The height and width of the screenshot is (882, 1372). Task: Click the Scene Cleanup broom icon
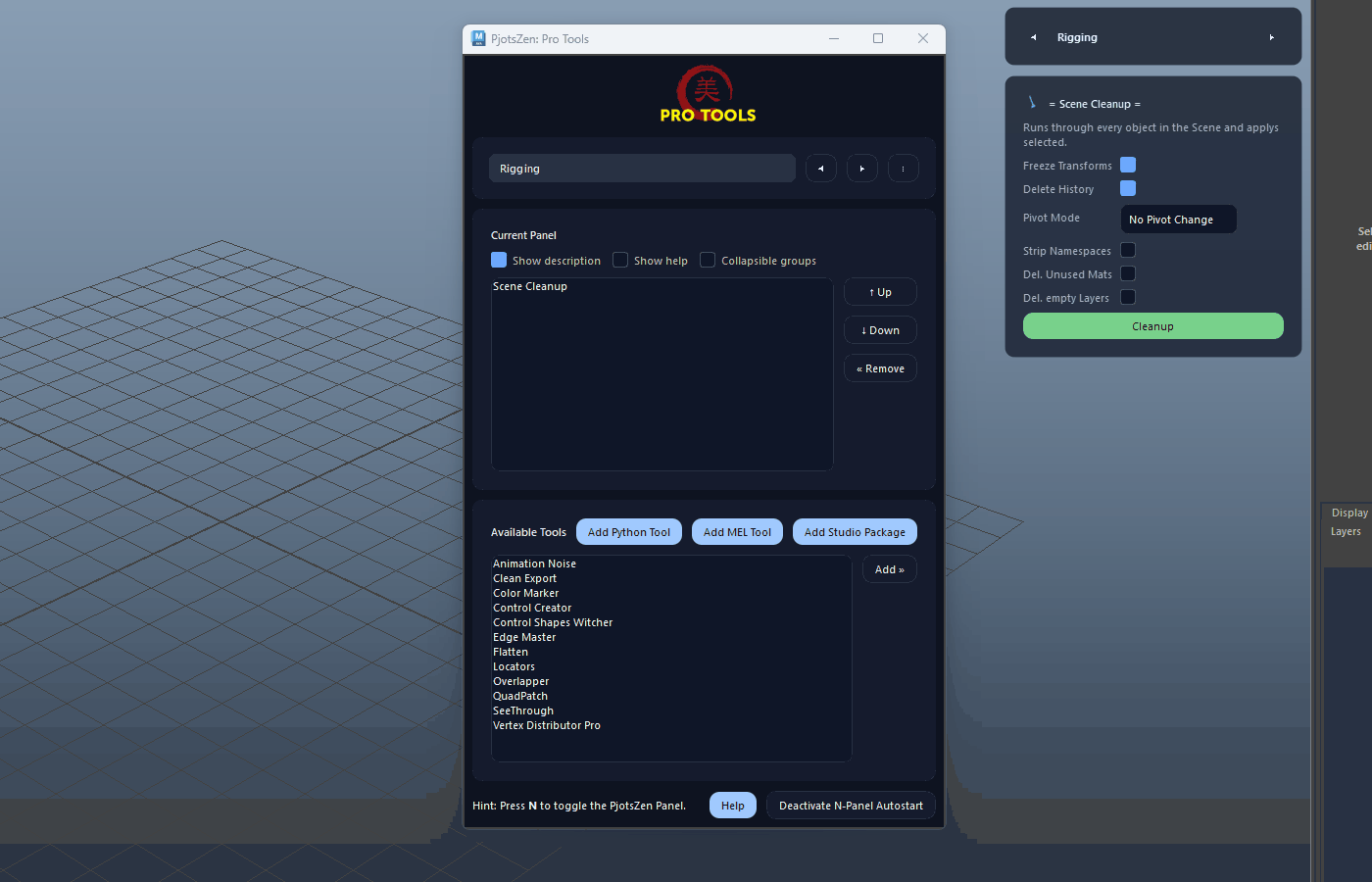[1032, 102]
